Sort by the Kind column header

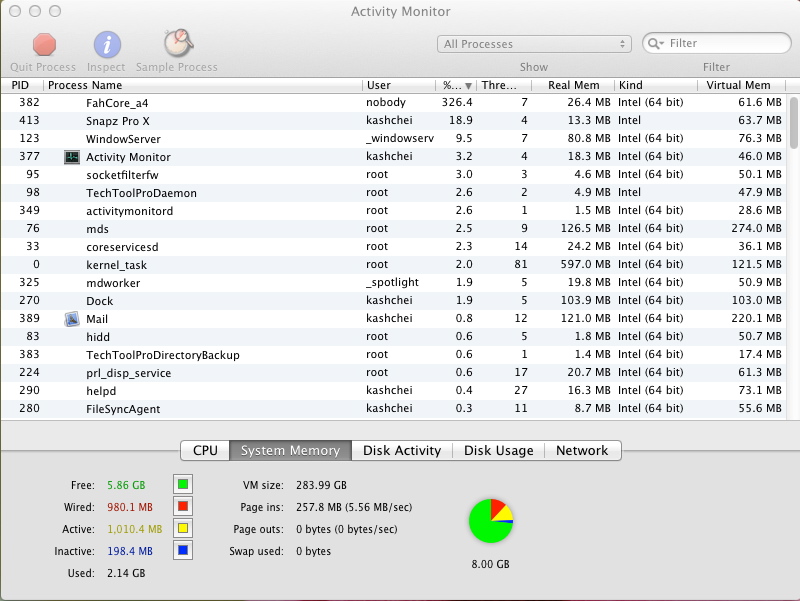pyautogui.click(x=656, y=85)
